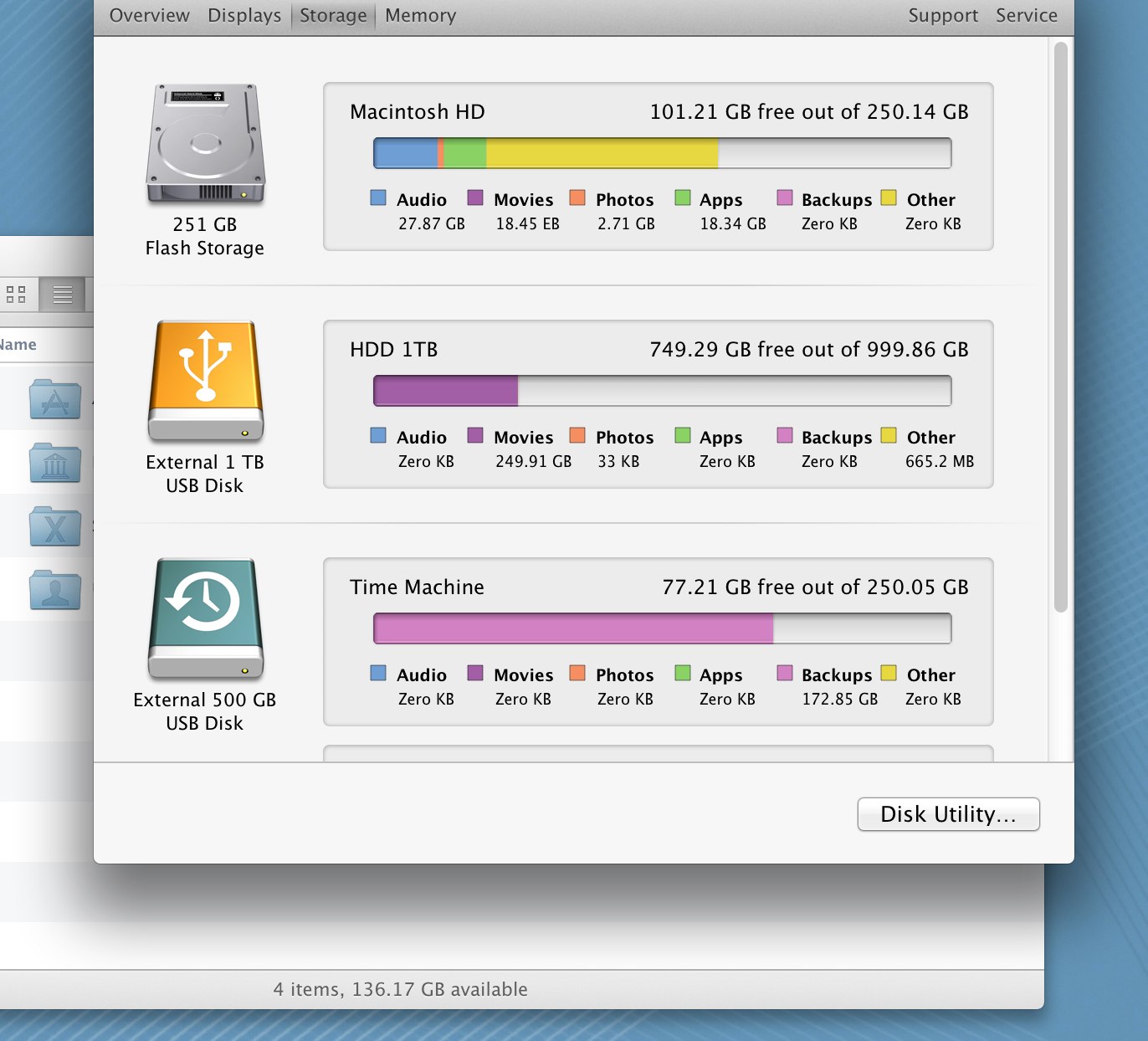Click the Movies color swatch under HDD 1TB

click(475, 436)
